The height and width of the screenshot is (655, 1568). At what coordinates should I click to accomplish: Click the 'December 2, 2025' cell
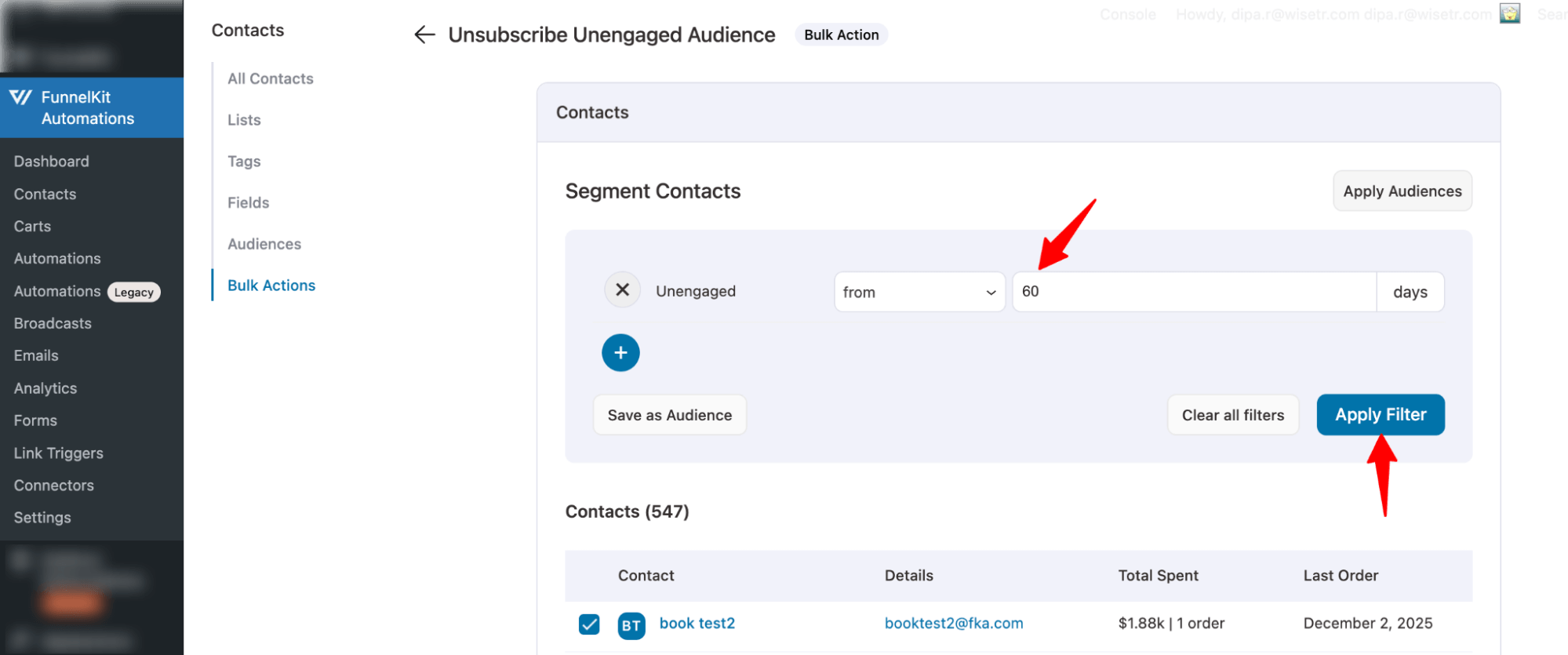pos(1368,623)
